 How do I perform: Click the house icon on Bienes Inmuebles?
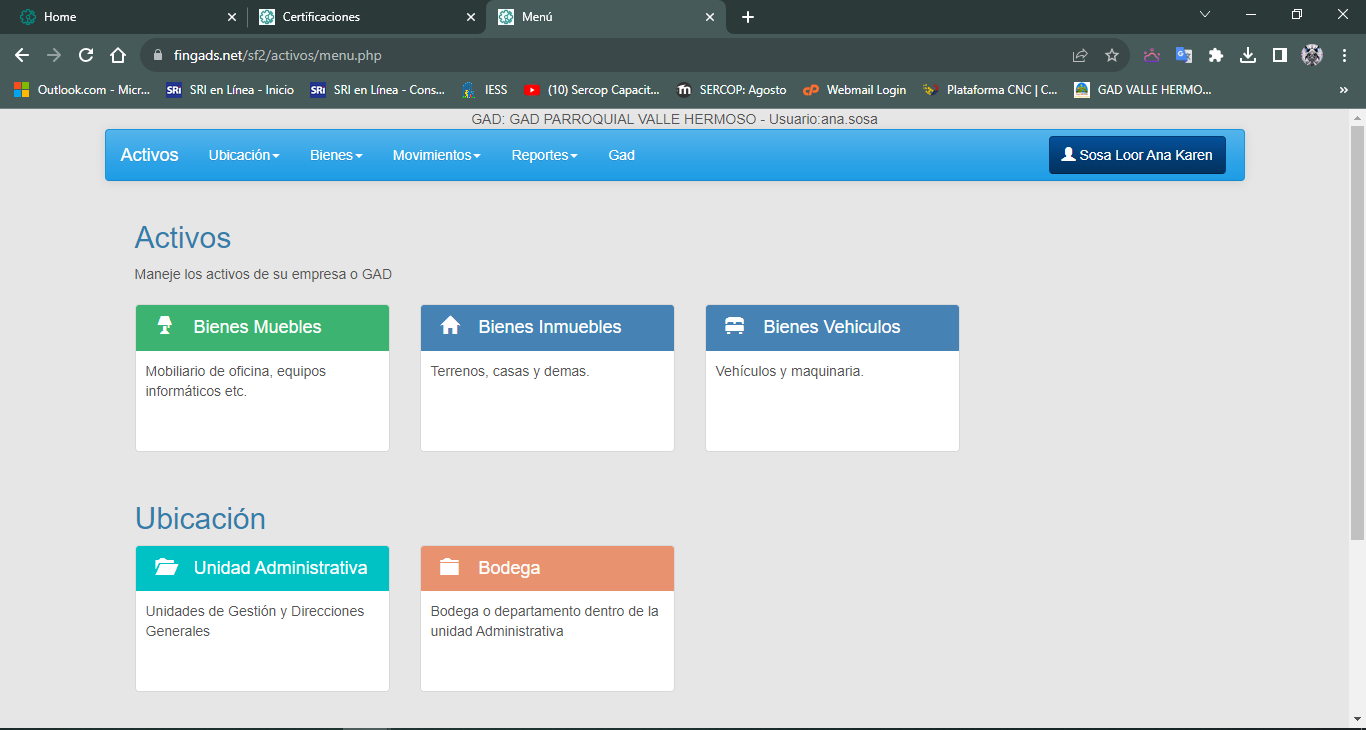click(x=450, y=326)
